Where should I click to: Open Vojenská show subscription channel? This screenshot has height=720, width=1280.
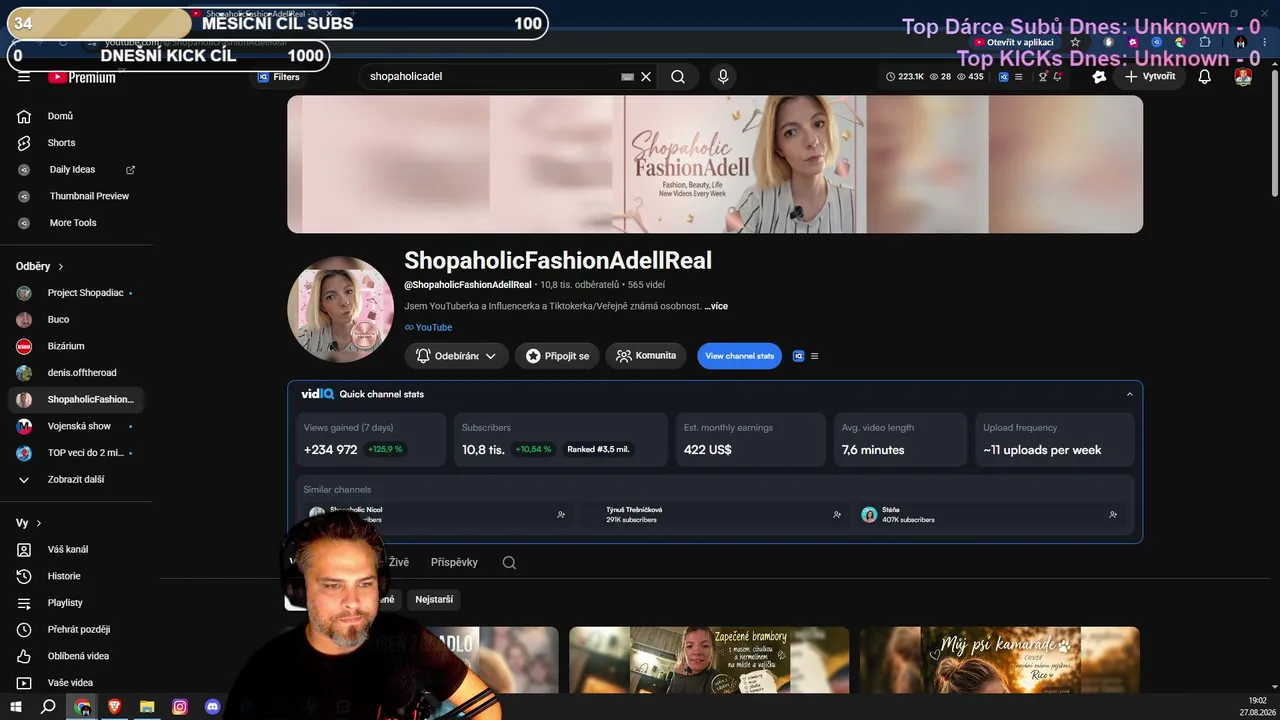(77, 426)
